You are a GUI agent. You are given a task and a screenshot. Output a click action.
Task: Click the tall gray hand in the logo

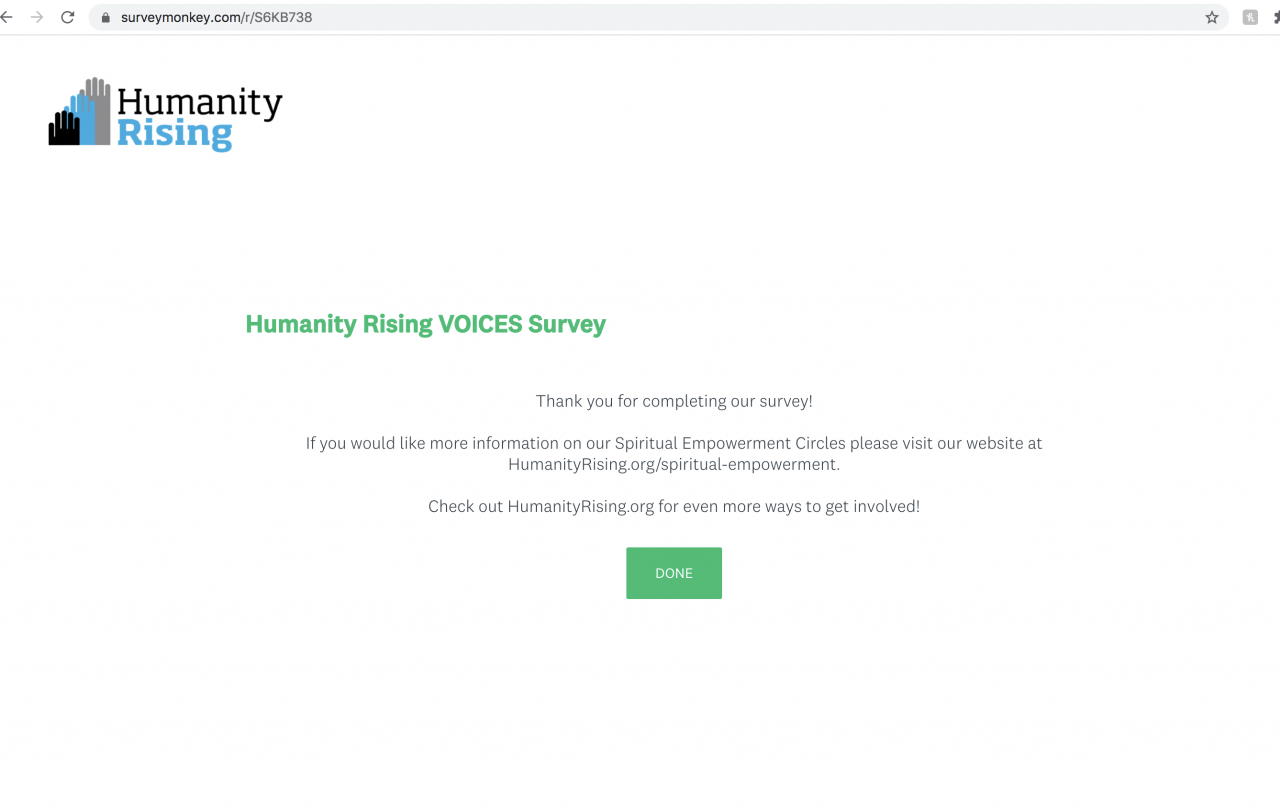click(99, 107)
